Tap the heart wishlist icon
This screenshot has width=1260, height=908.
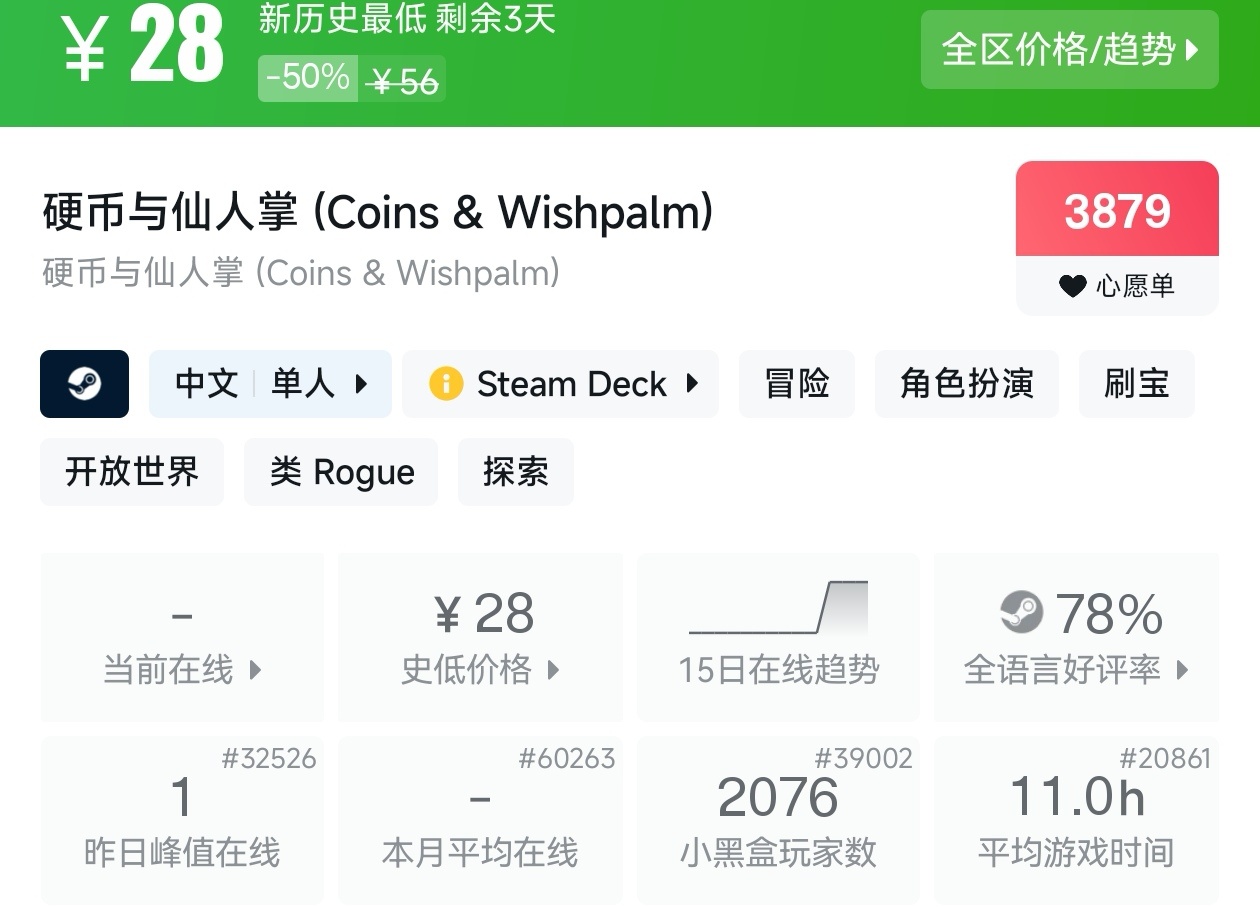(x=1072, y=287)
